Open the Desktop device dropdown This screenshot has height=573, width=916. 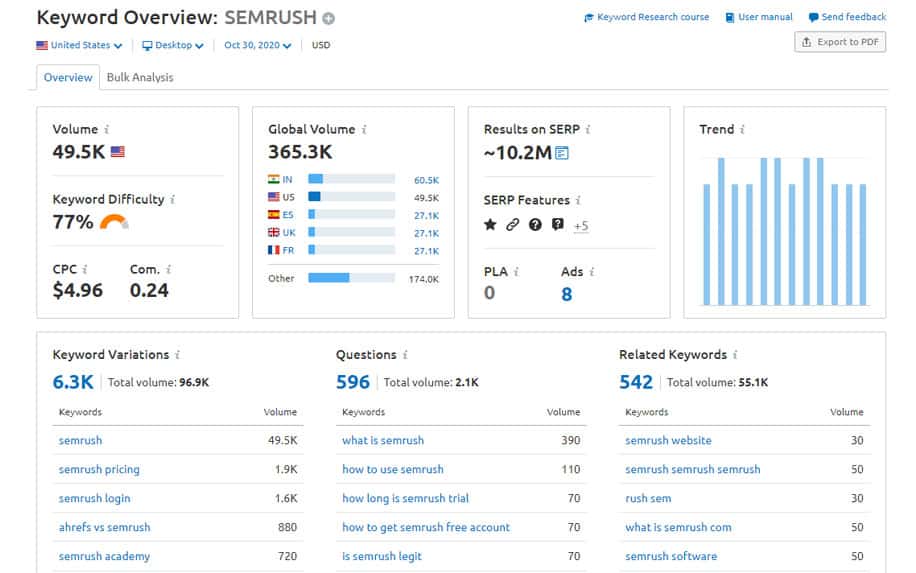coord(173,45)
